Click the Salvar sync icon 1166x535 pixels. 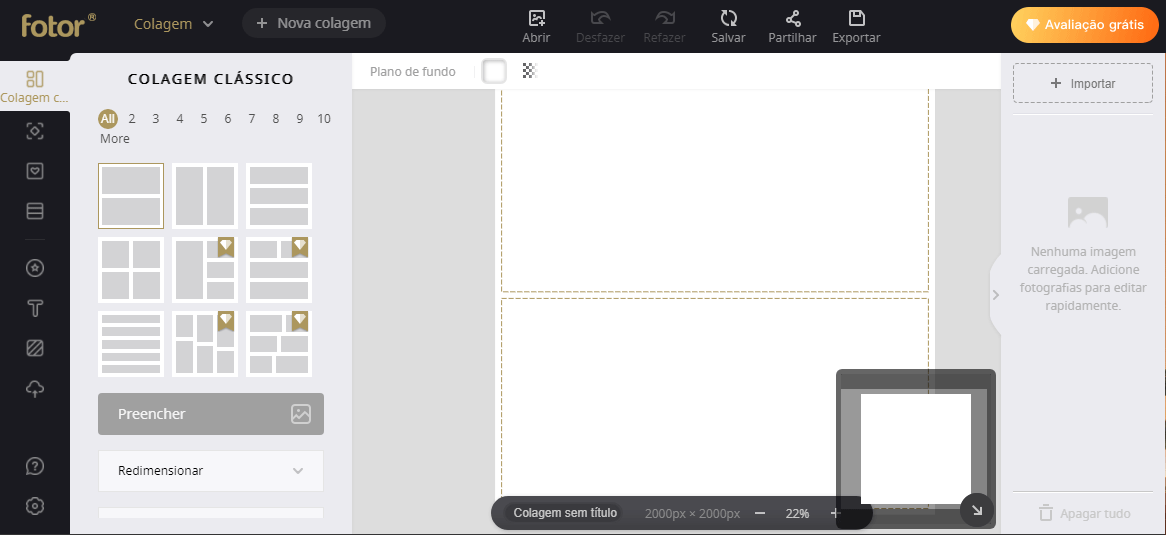tap(728, 18)
